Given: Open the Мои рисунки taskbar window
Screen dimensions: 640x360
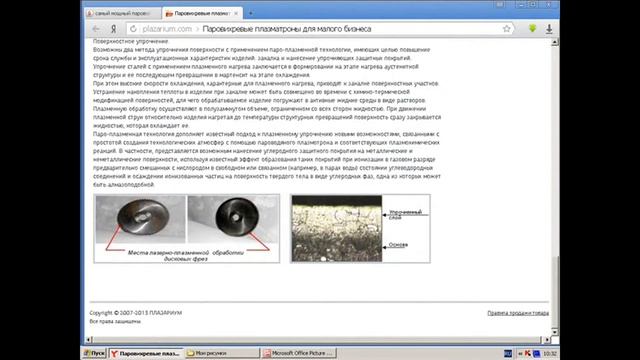Looking at the screenshot, I should (x=222, y=353).
